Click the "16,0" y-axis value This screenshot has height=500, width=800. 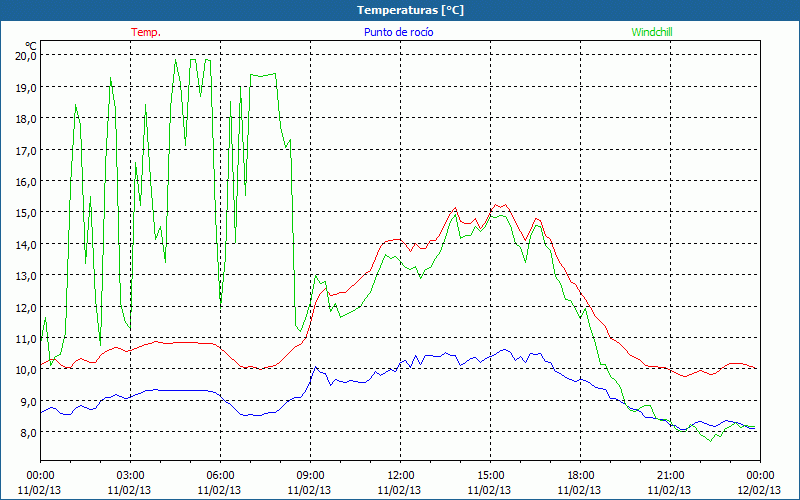click(x=27, y=181)
